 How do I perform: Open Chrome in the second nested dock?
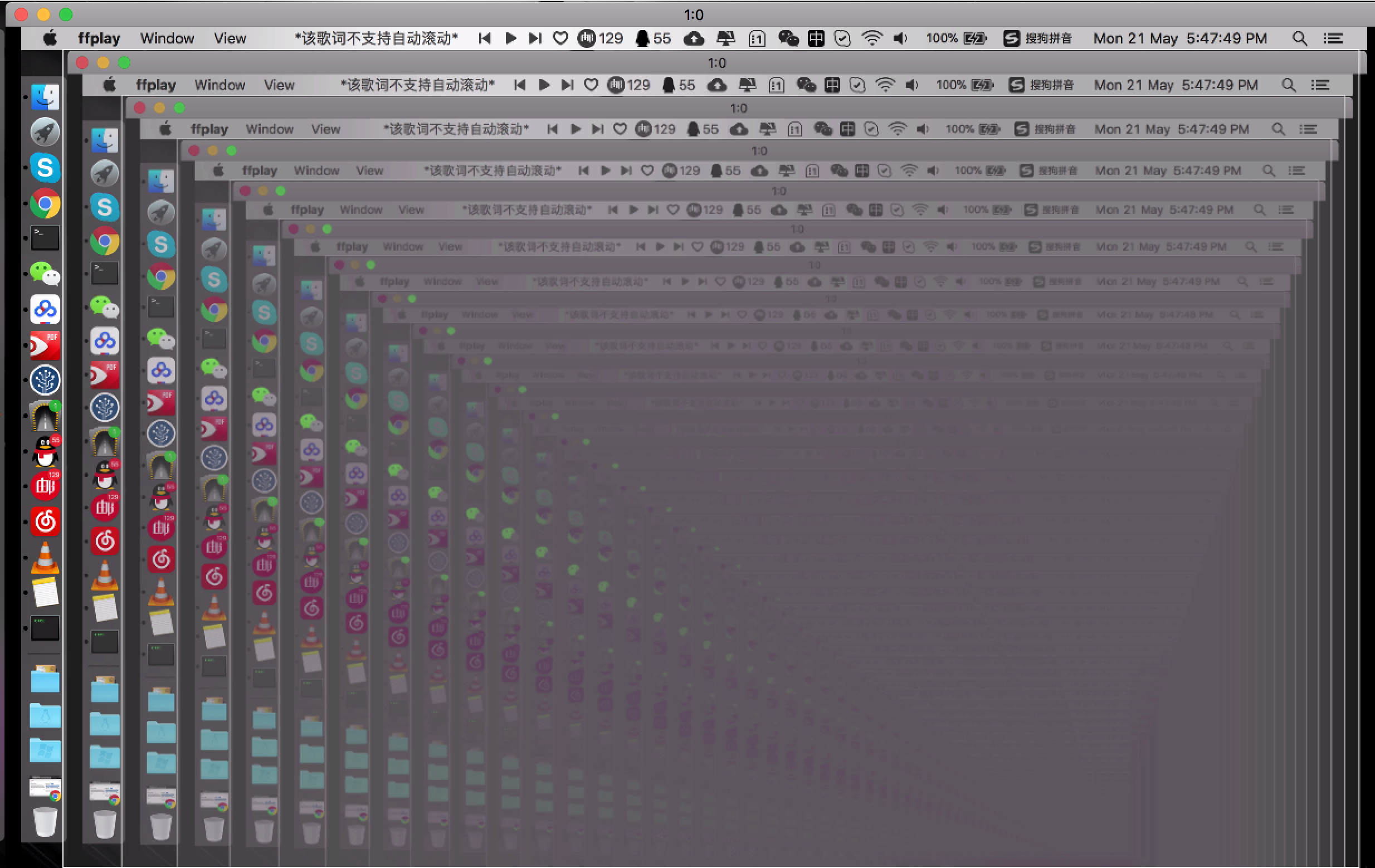(x=105, y=241)
